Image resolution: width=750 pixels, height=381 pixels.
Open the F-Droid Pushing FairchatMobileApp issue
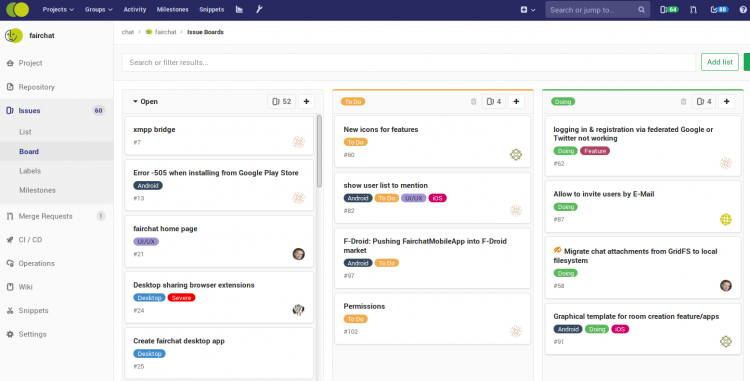pos(425,246)
